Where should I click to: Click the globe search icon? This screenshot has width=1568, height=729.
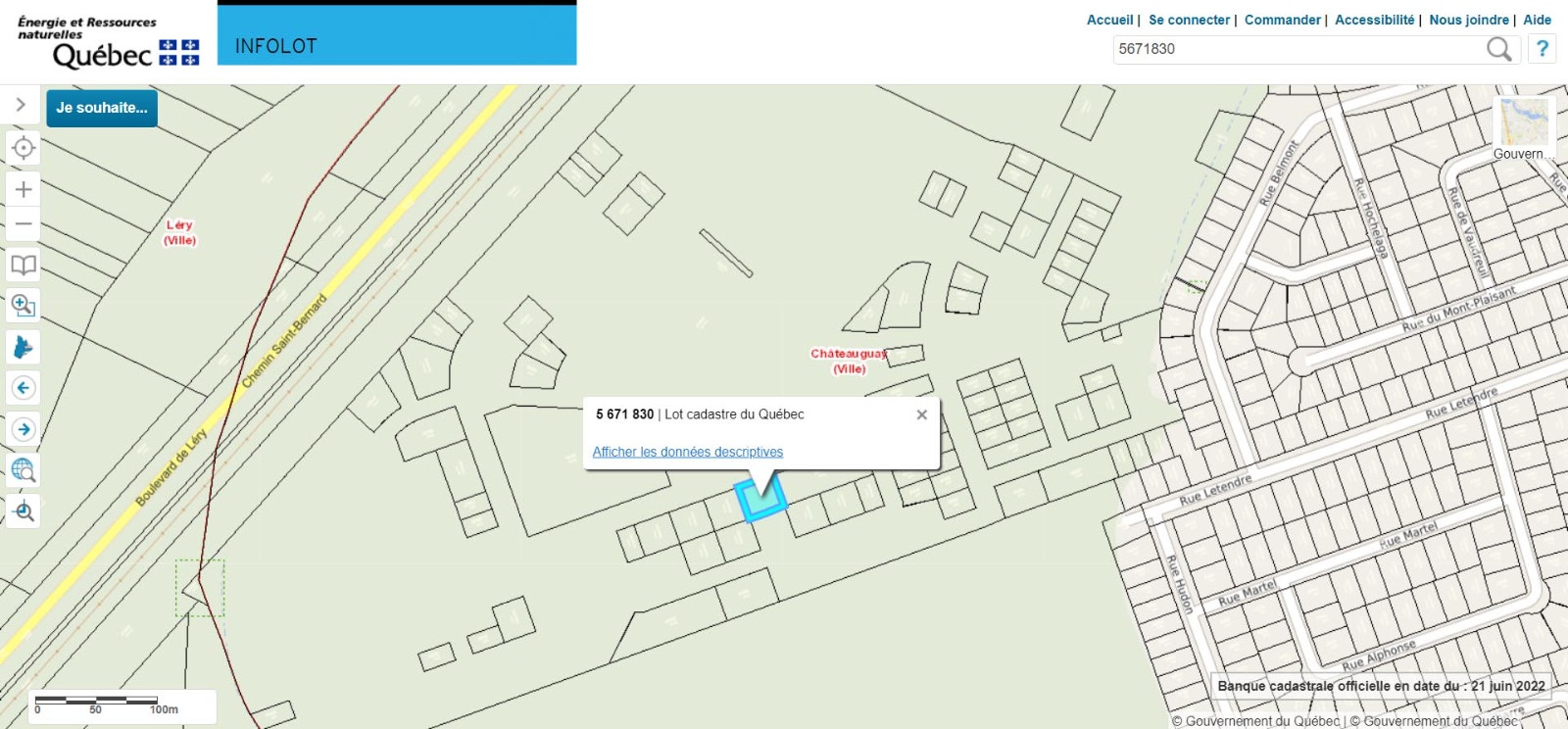point(24,470)
